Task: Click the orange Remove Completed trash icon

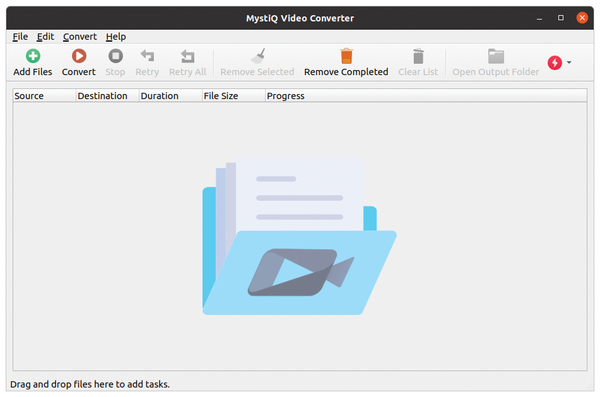Action: 346,56
